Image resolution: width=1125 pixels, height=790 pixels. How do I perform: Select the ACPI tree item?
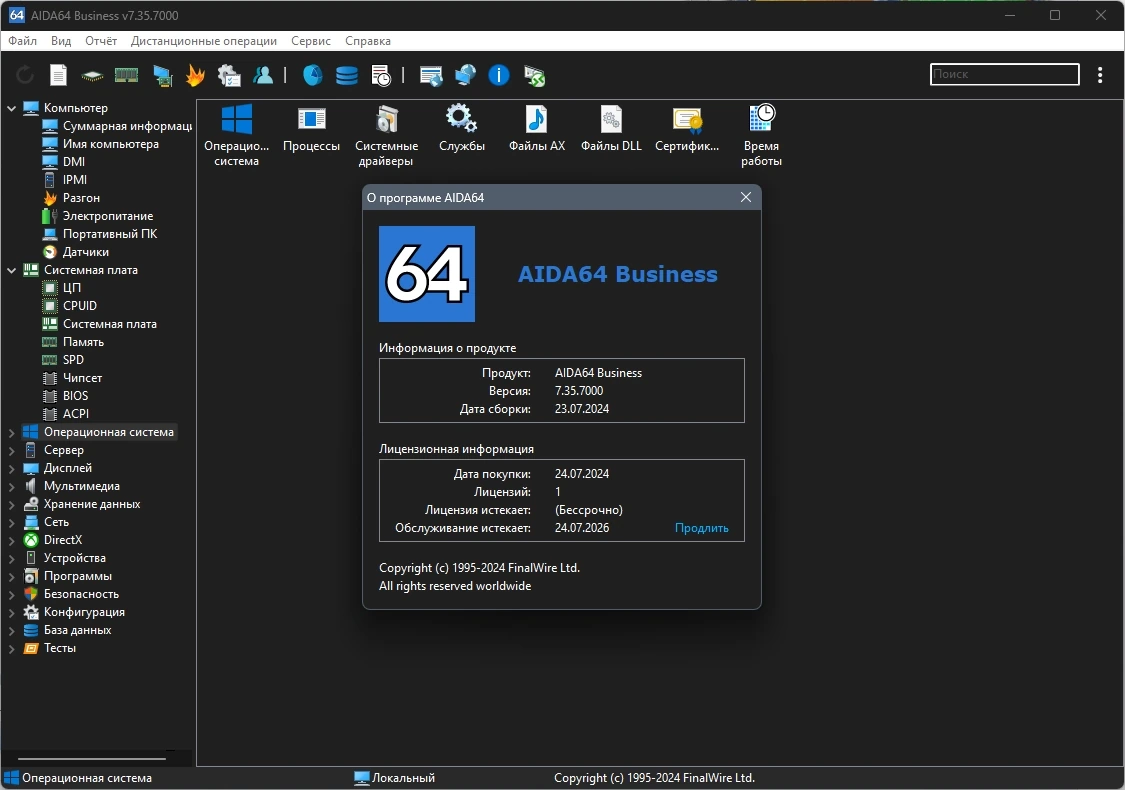click(67, 414)
